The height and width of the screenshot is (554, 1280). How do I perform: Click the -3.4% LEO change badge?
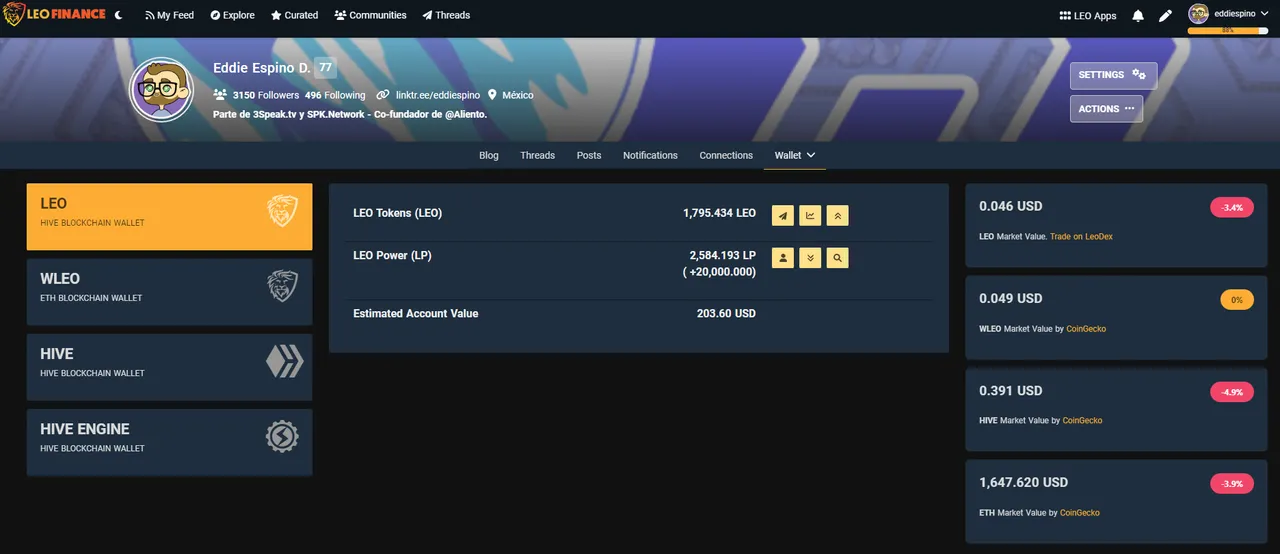pyautogui.click(x=1232, y=208)
